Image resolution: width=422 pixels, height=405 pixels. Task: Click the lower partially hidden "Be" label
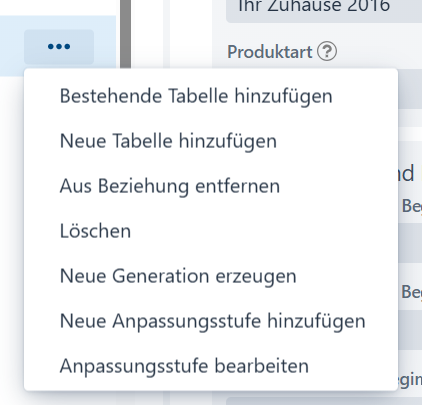412,292
